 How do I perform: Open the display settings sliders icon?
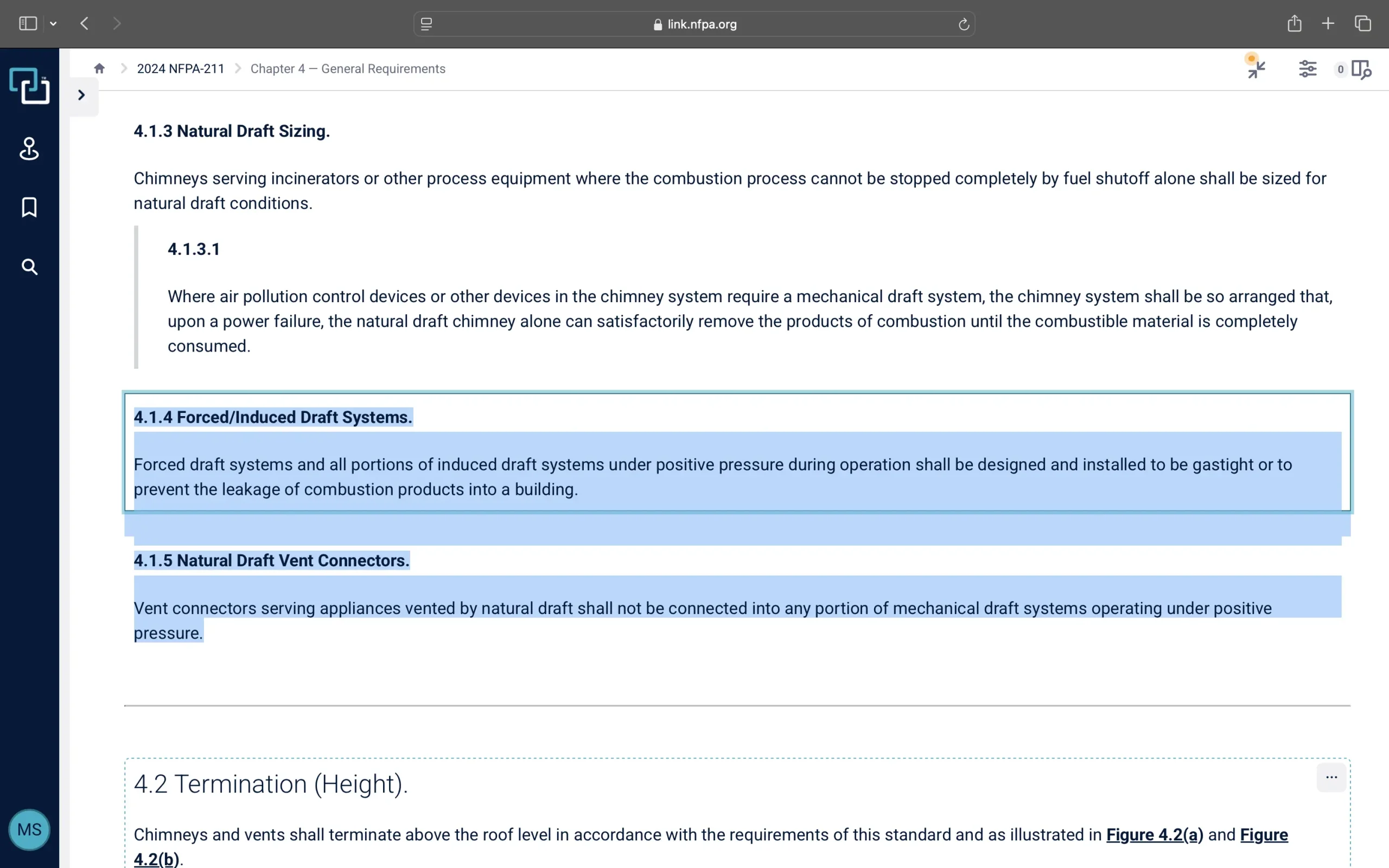coord(1308,69)
